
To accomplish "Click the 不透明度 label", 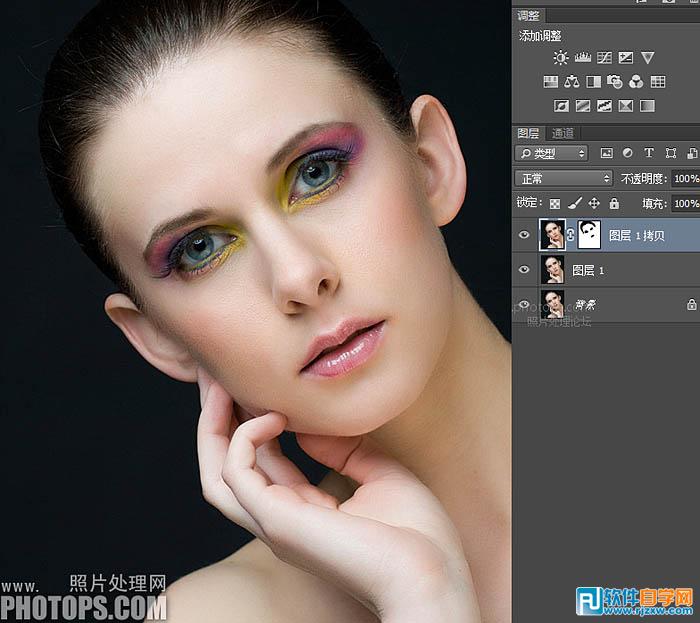I will click(643, 179).
